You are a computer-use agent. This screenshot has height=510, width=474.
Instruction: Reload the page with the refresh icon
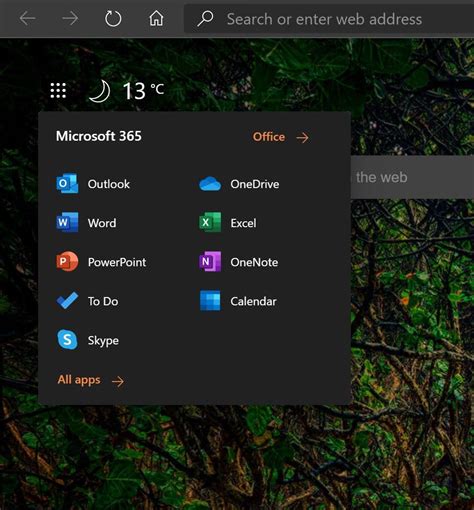click(113, 18)
